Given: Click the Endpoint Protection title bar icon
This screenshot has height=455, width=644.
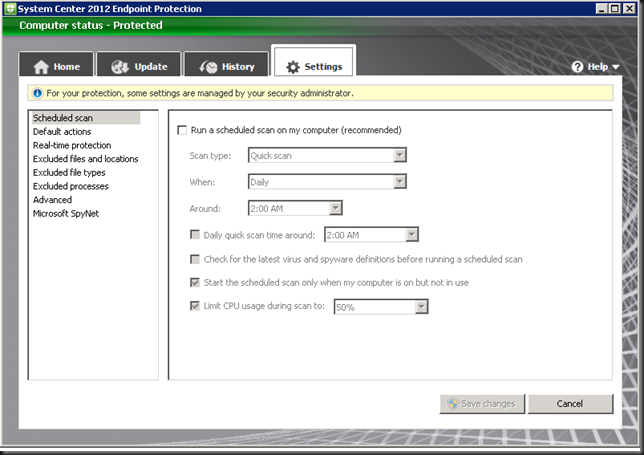Looking at the screenshot, I should click(10, 9).
